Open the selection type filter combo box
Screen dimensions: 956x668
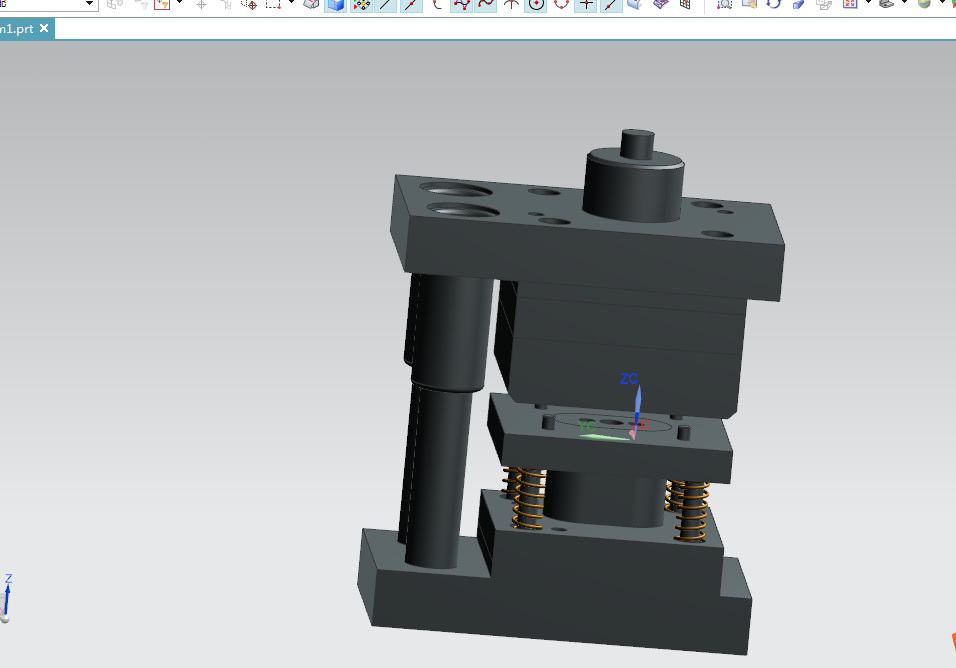click(49, 4)
